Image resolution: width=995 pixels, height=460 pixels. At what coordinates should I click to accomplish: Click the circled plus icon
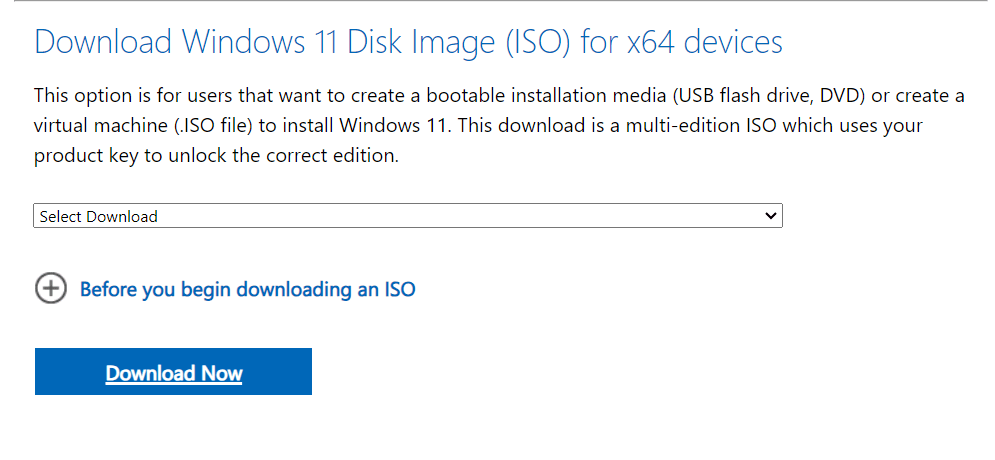pos(50,289)
